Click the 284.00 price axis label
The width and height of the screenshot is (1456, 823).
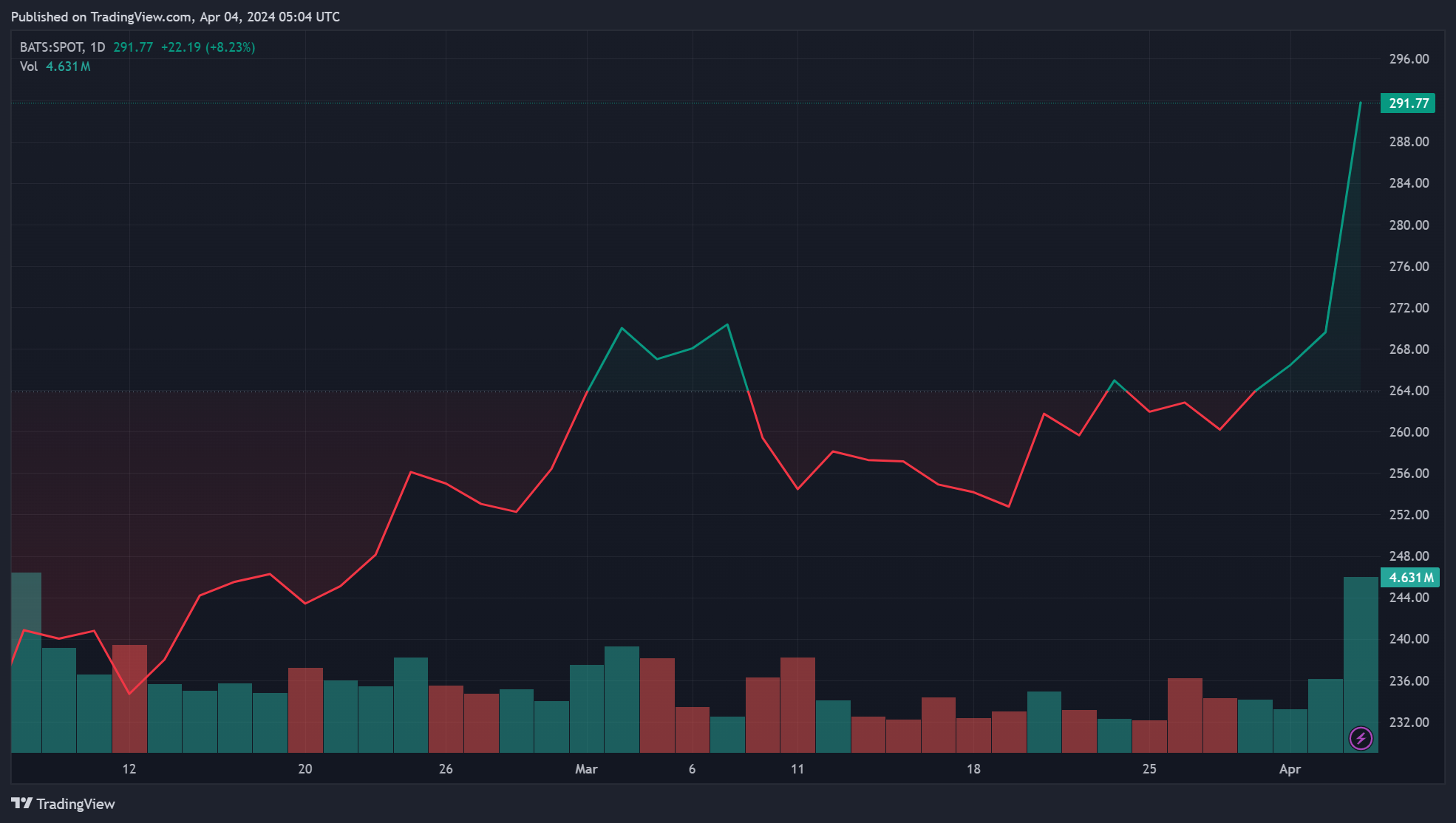click(x=1409, y=183)
